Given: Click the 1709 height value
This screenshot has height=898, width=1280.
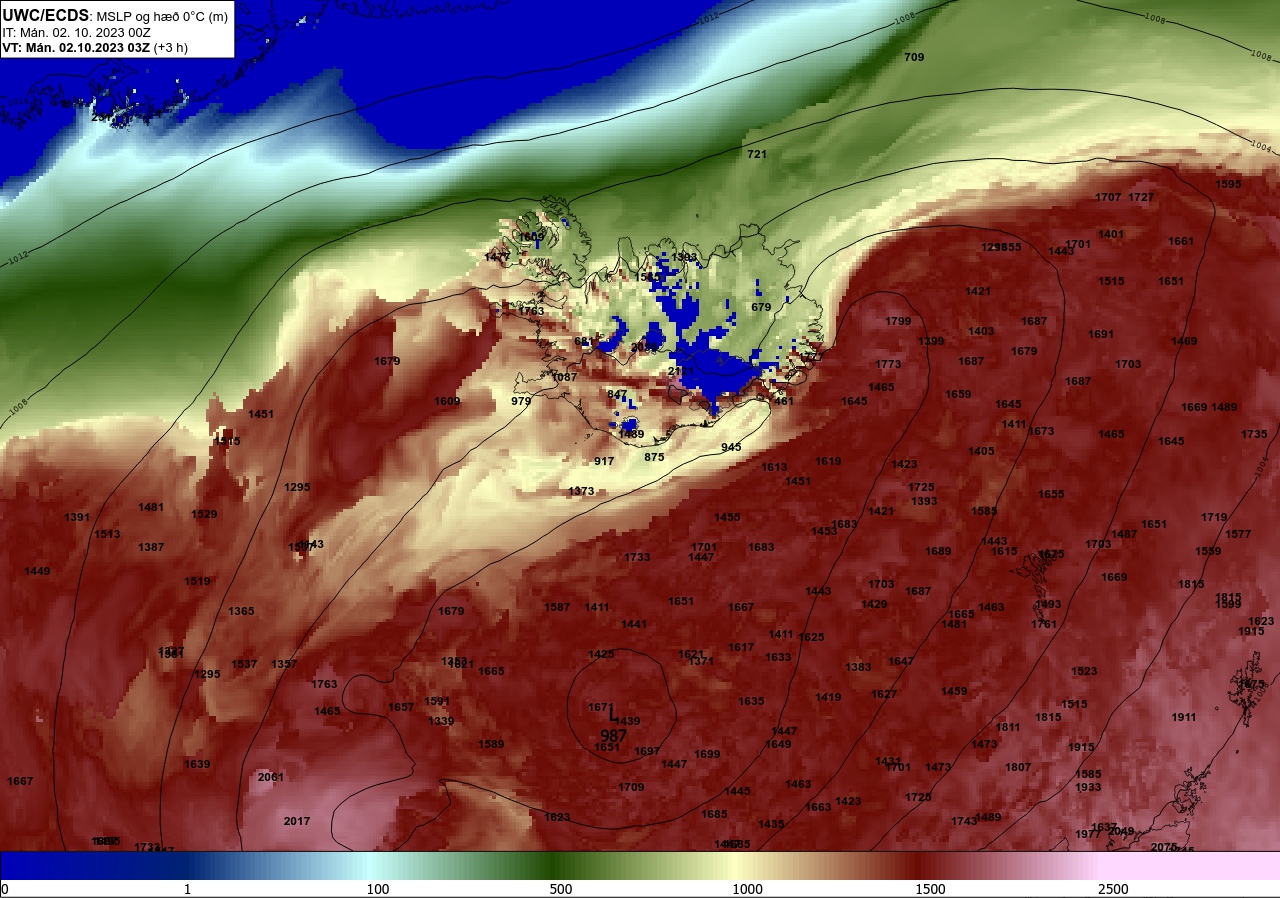Looking at the screenshot, I should 631,787.
